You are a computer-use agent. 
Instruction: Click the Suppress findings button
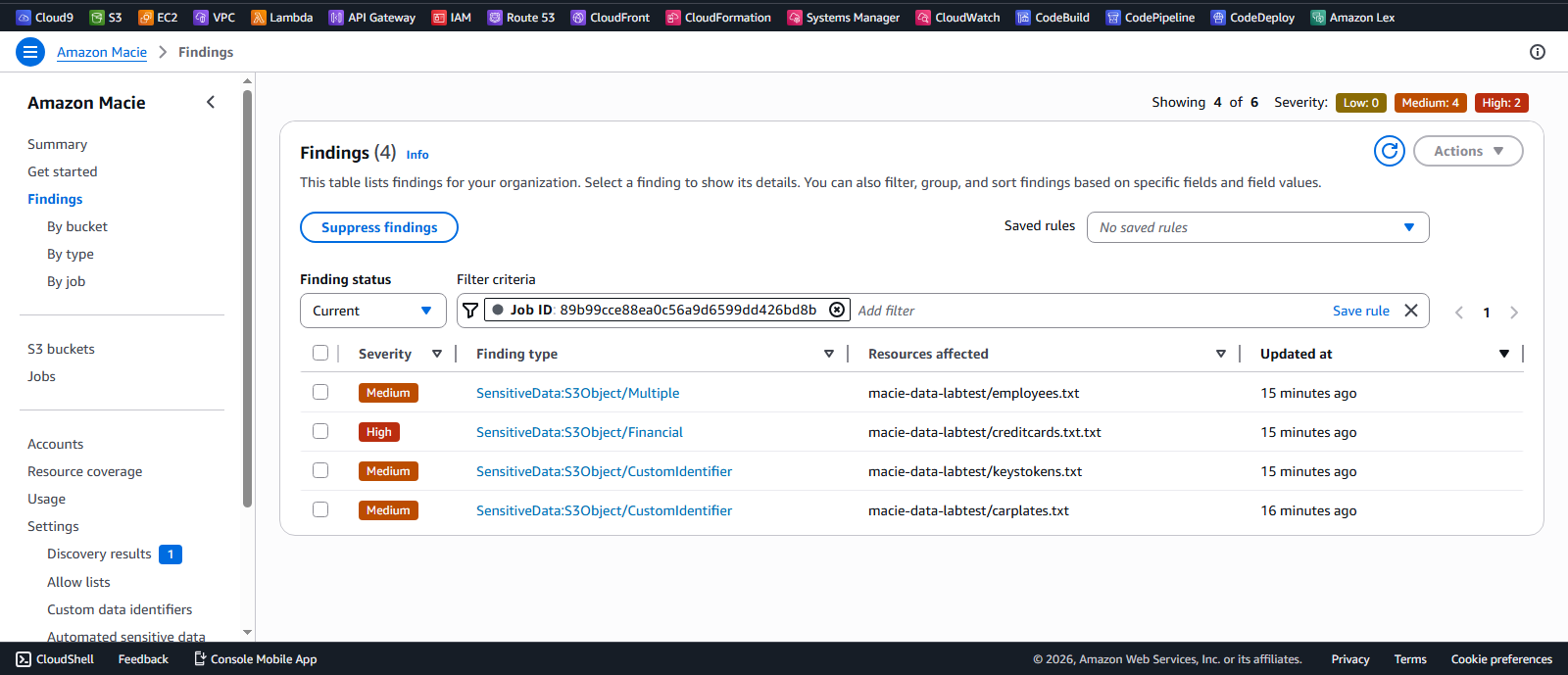[x=379, y=227]
